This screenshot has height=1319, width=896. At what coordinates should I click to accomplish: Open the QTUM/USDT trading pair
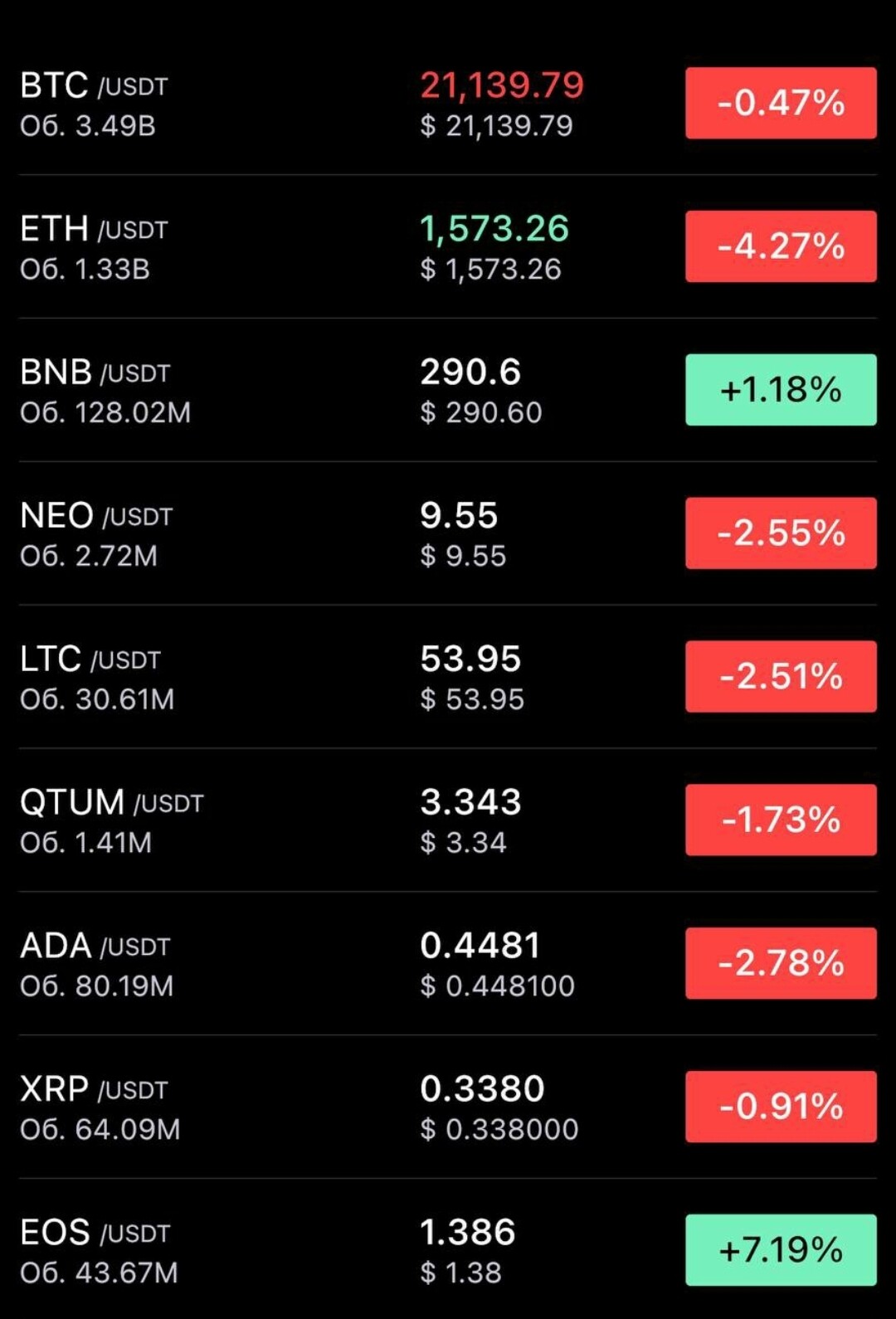(448, 820)
